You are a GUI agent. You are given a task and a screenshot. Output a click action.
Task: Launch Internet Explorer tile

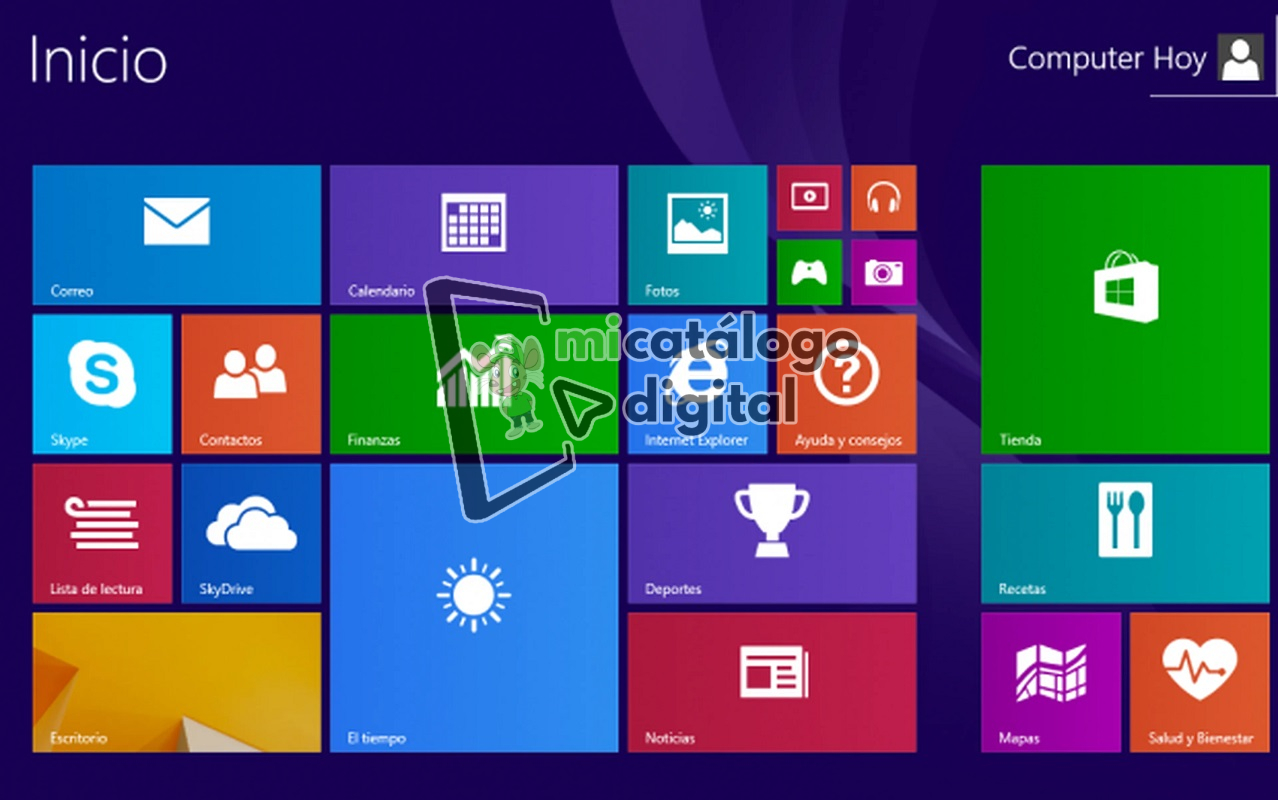[x=697, y=384]
